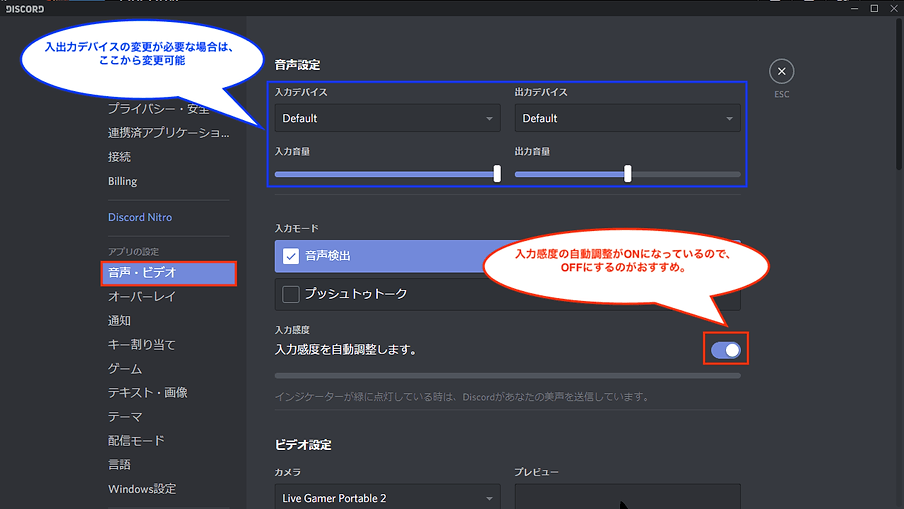Click the インジケーター hint text
Viewport: 904px width, 509px height.
[464, 397]
